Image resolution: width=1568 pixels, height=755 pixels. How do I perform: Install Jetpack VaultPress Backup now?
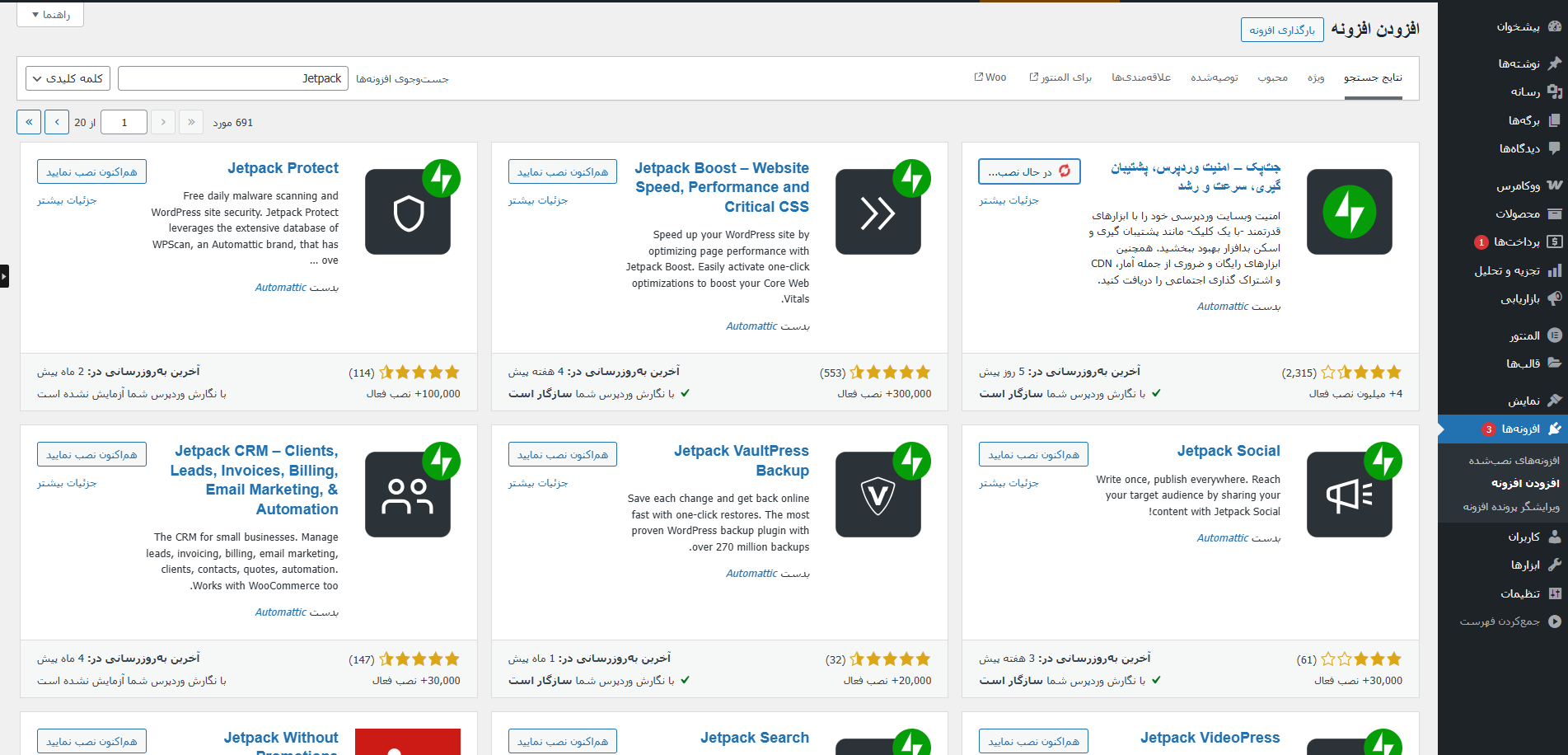click(563, 454)
